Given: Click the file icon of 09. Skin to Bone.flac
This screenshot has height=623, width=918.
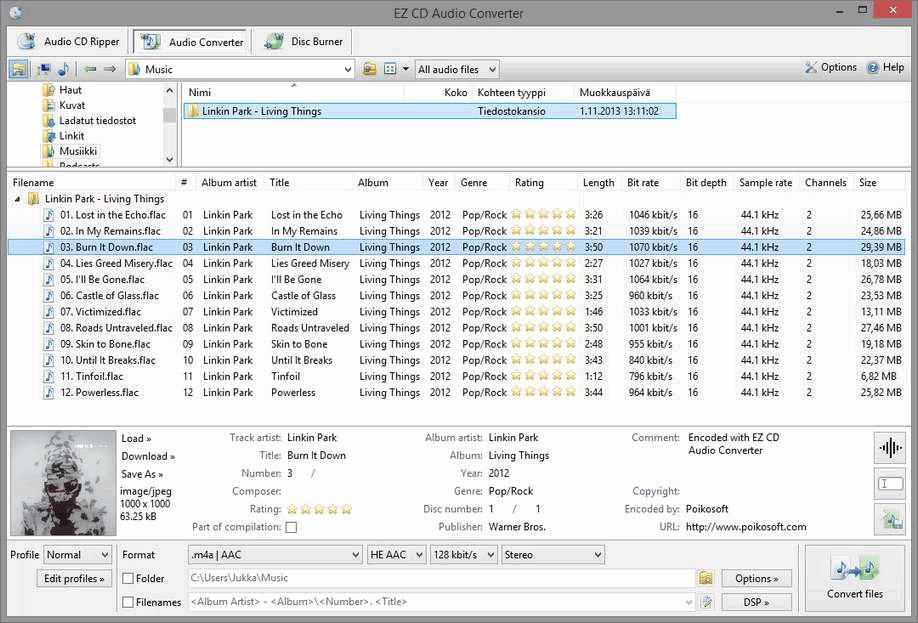Looking at the screenshot, I should [49, 344].
